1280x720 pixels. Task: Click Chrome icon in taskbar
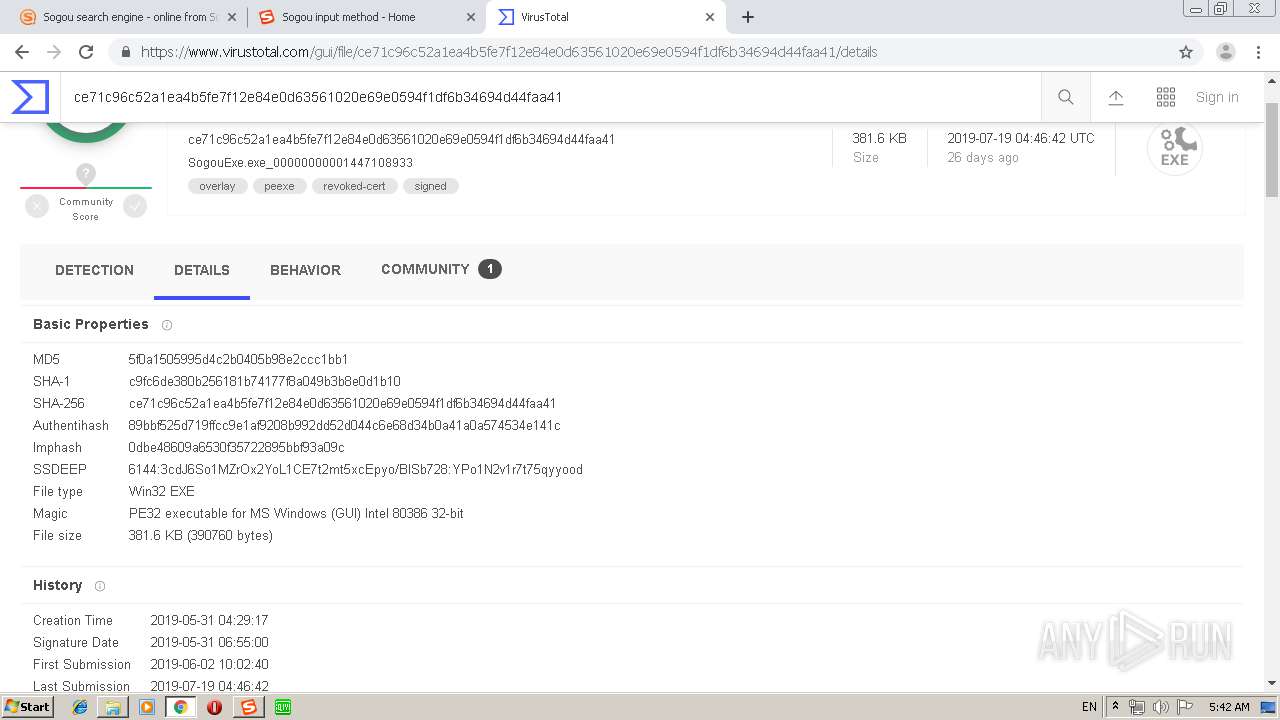point(181,707)
